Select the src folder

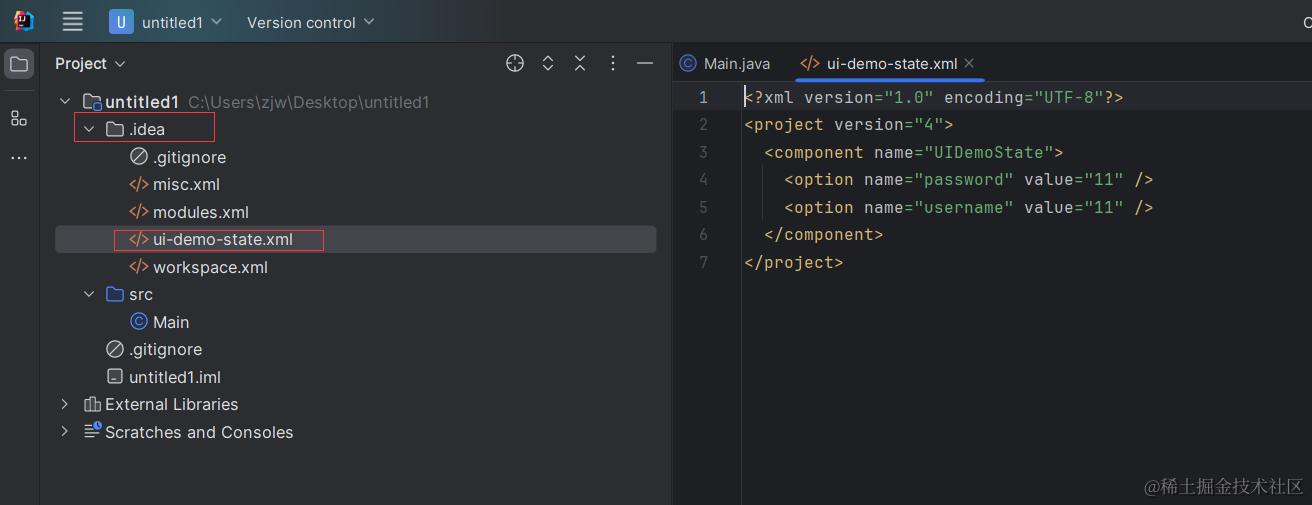(x=141, y=294)
